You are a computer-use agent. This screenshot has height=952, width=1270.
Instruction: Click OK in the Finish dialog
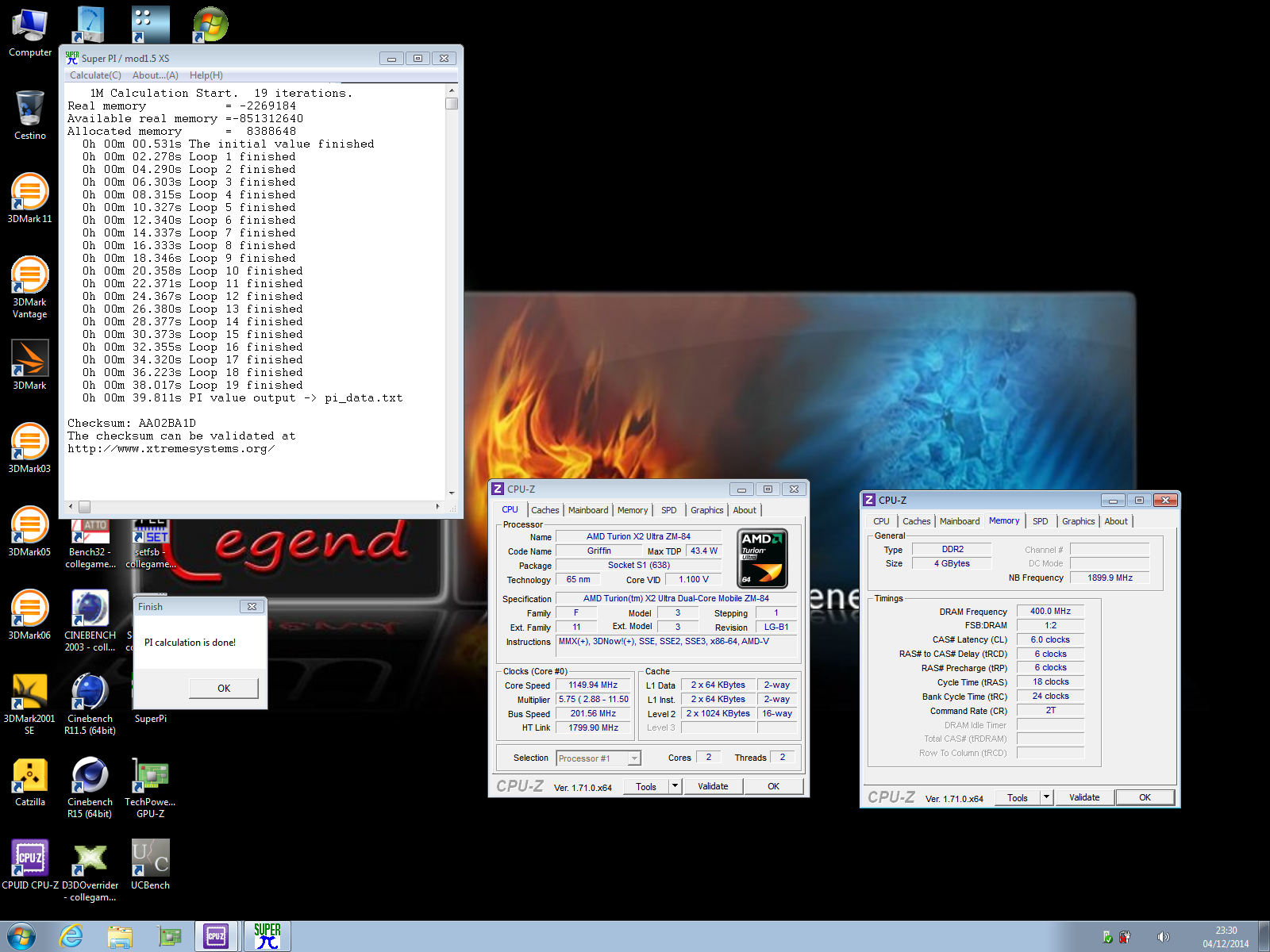coord(224,688)
